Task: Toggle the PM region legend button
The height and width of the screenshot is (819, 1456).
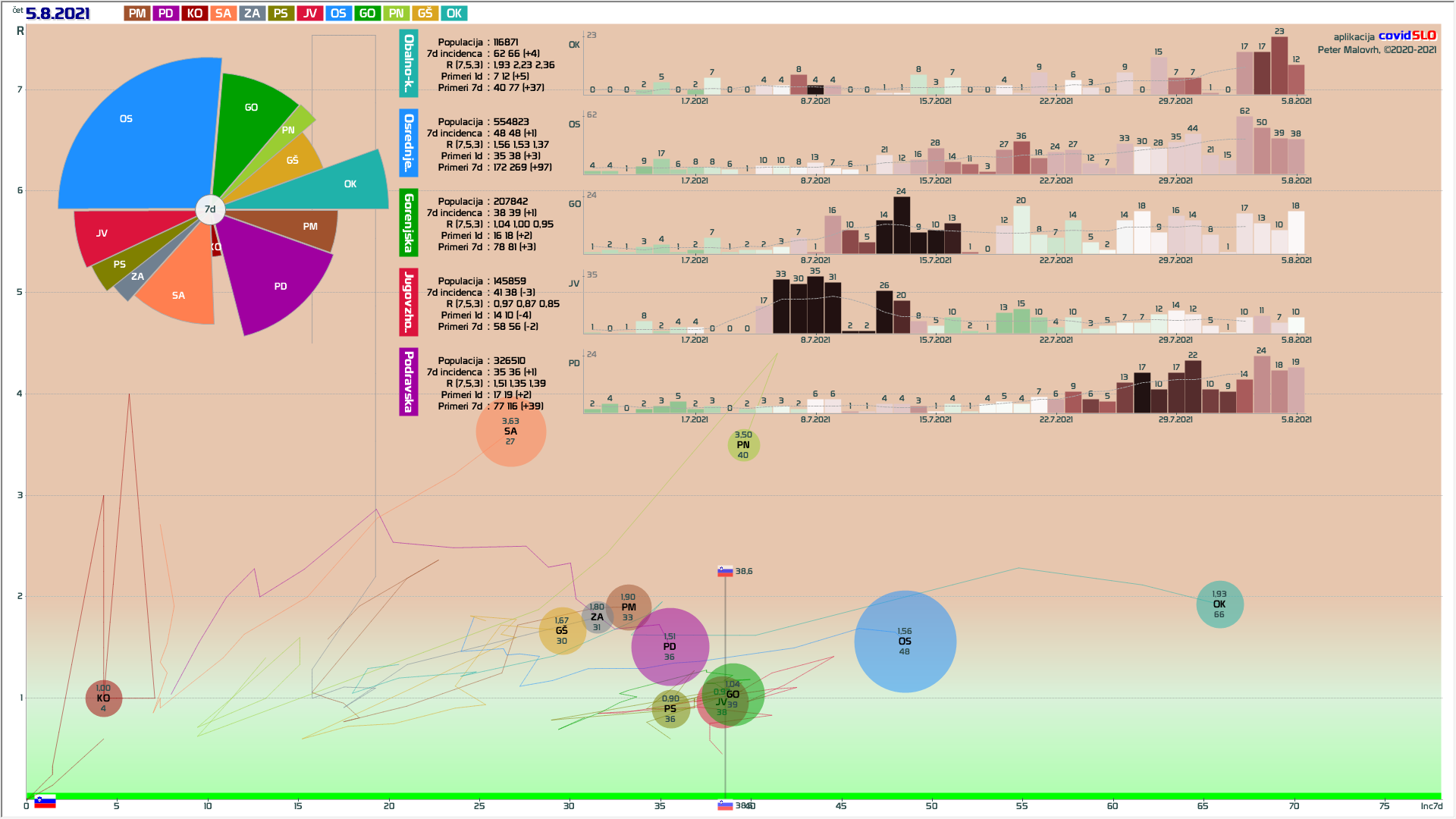Action: (x=136, y=13)
